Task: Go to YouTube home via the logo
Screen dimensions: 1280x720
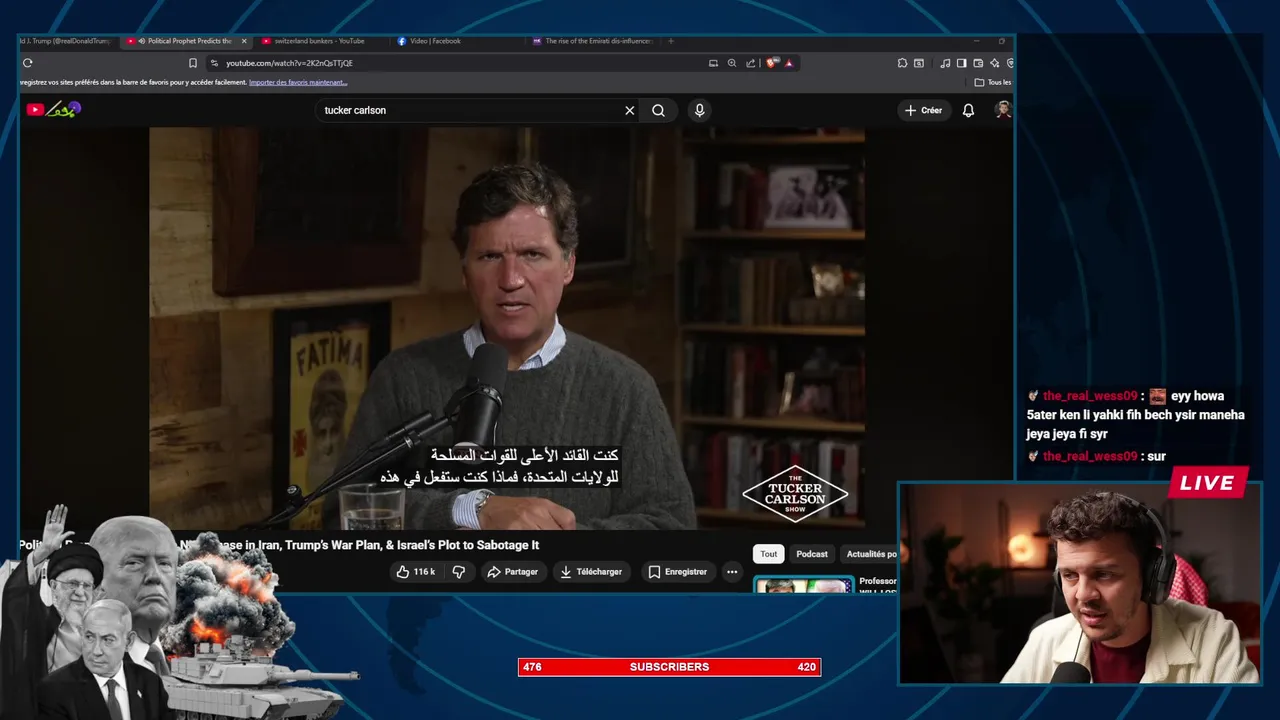Action: tap(53, 109)
